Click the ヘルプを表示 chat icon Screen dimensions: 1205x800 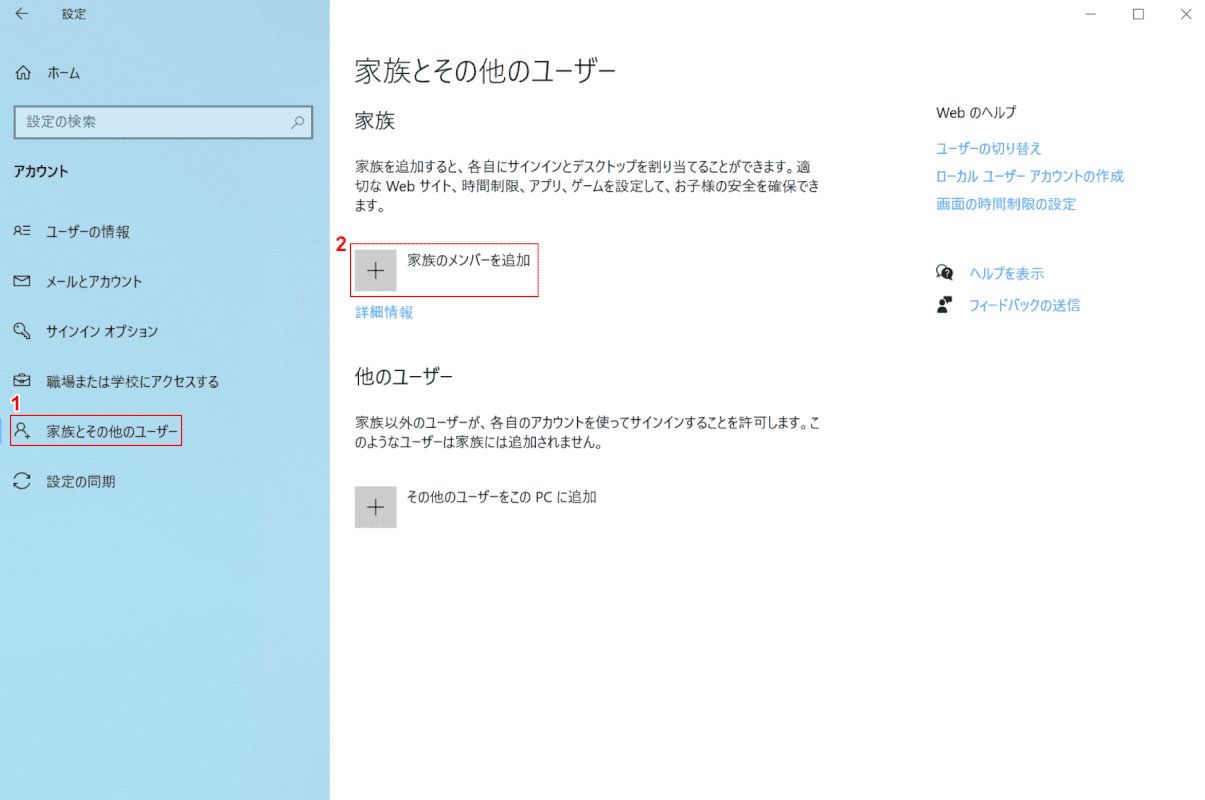945,273
